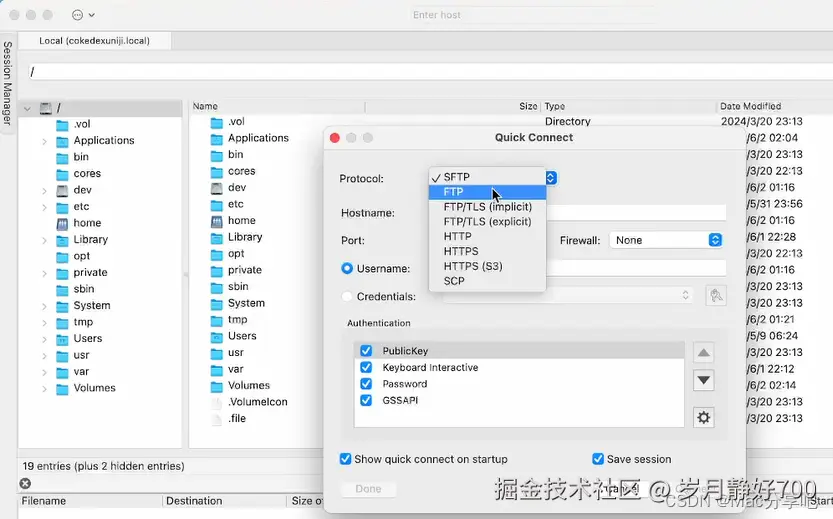Click Users folder icon in file list
This screenshot has width=833, height=519.
(217, 337)
